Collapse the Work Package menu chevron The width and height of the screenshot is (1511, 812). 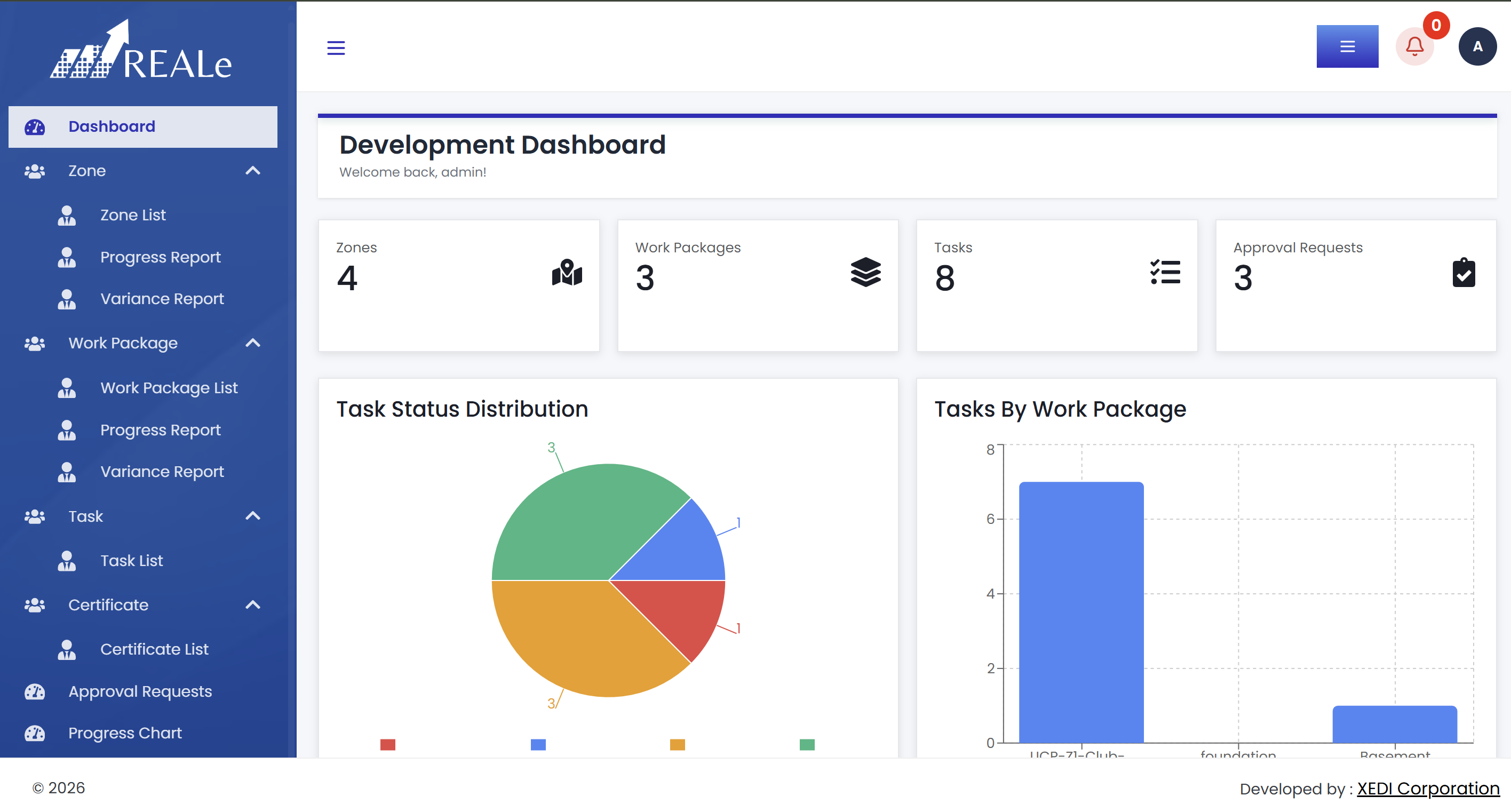point(253,343)
